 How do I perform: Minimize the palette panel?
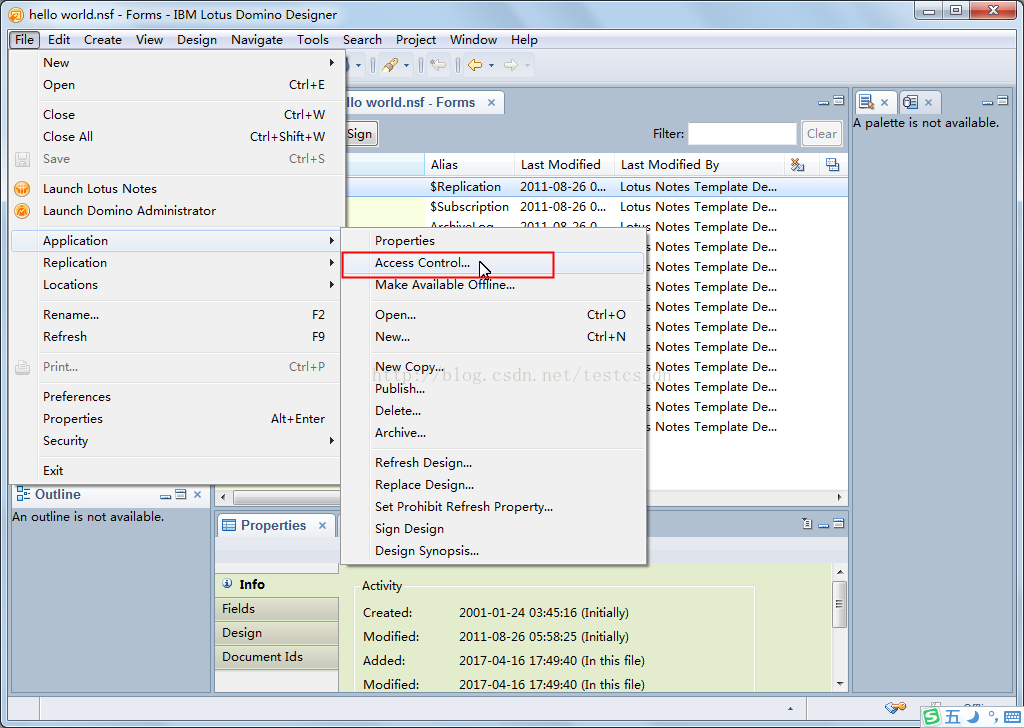coord(987,102)
